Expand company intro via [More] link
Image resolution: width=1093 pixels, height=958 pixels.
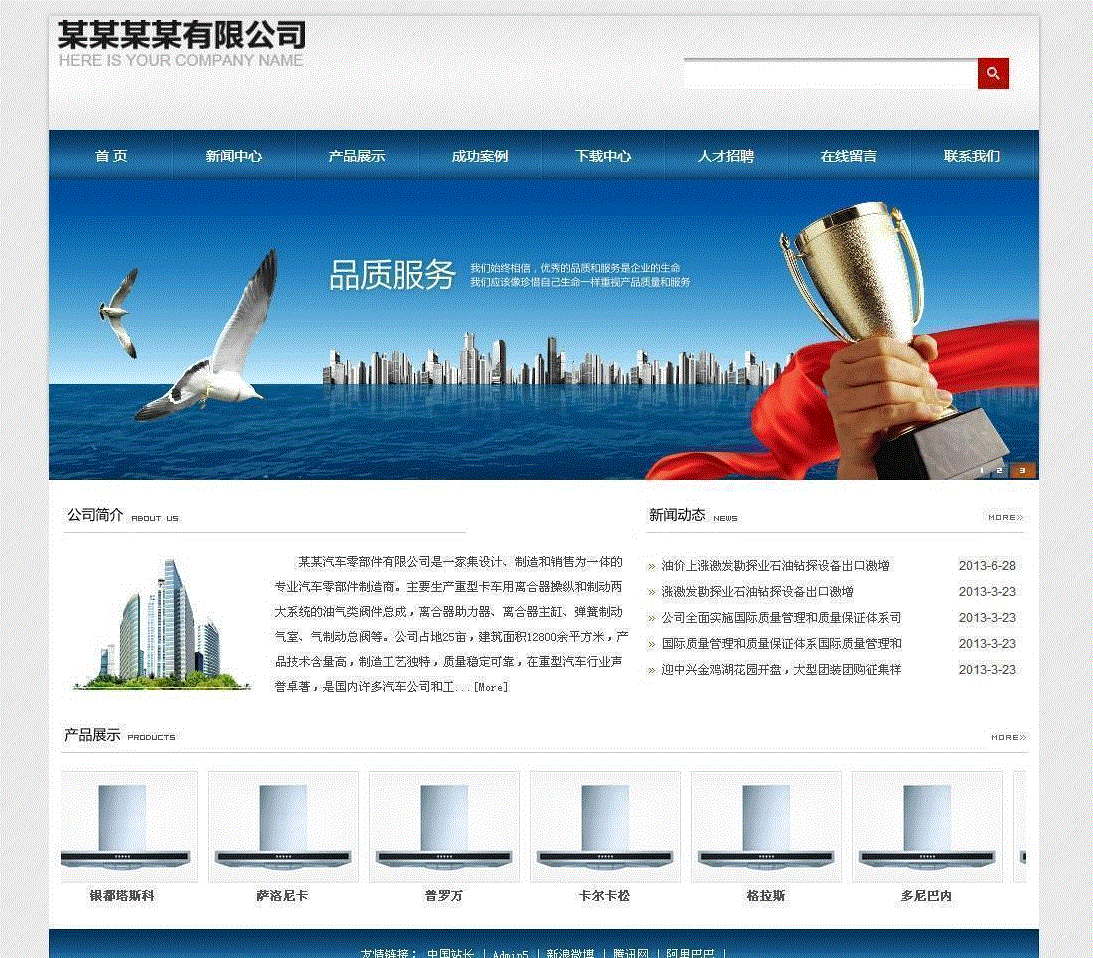click(490, 687)
